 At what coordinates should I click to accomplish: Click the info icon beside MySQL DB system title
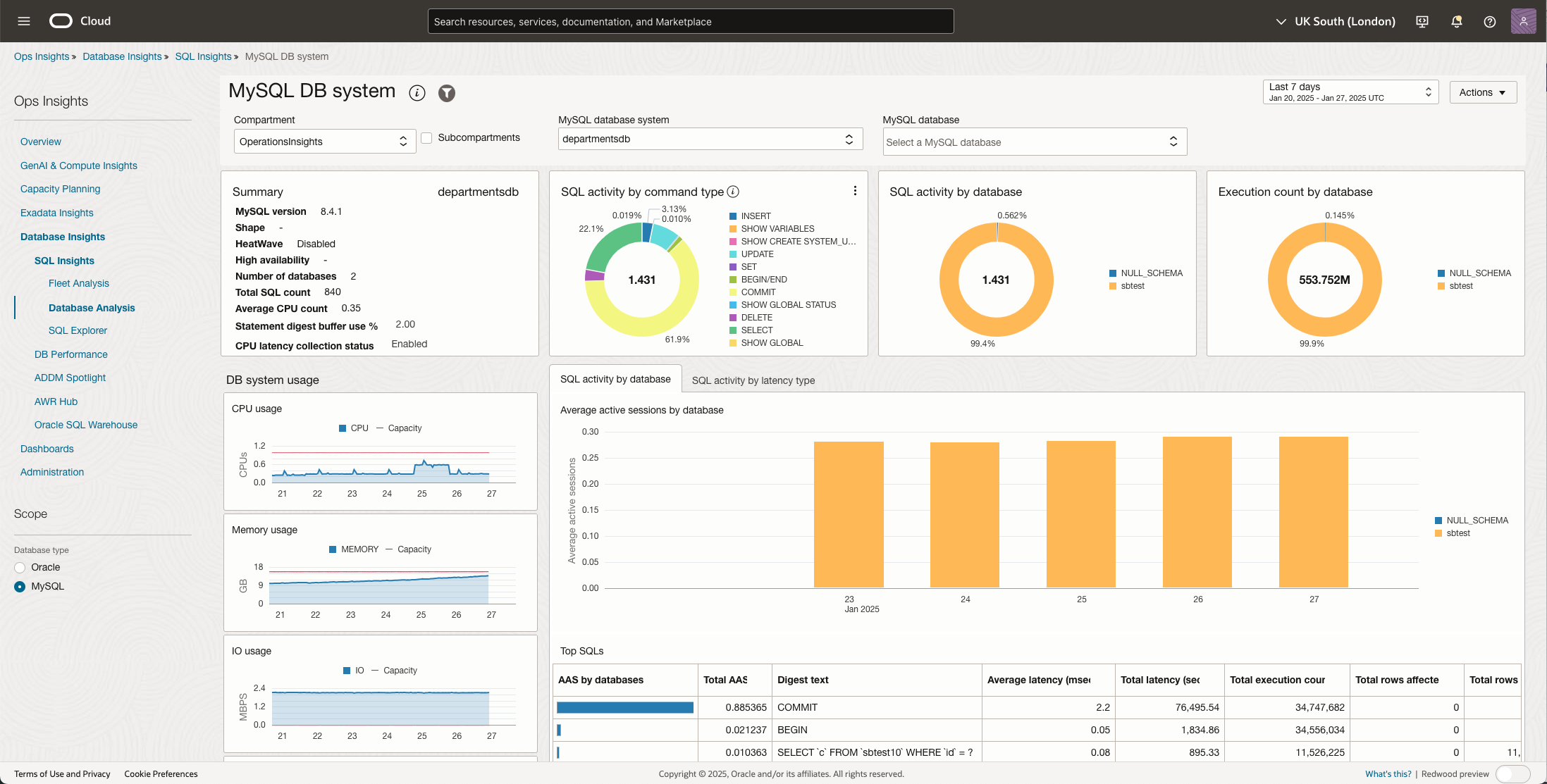[417, 93]
